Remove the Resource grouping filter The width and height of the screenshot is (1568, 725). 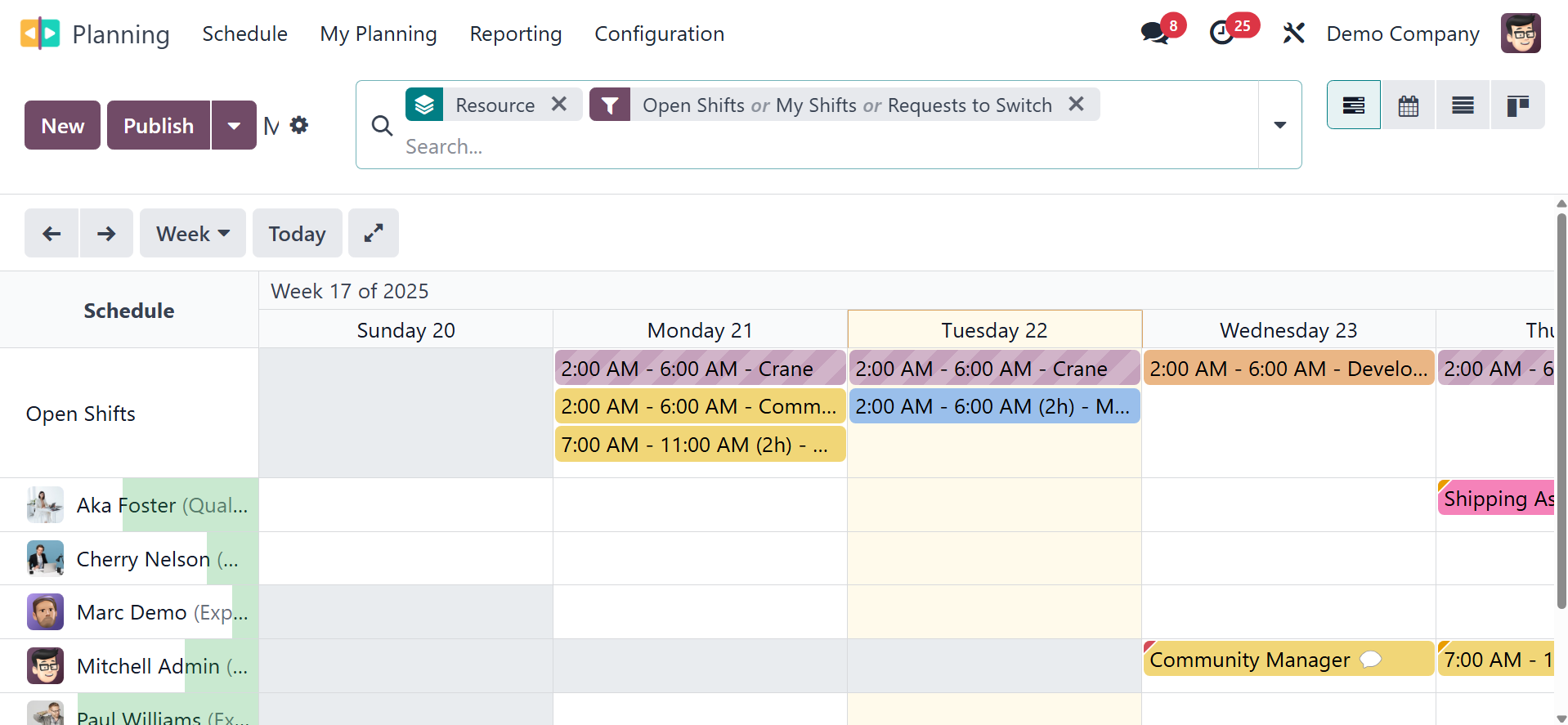coord(559,105)
